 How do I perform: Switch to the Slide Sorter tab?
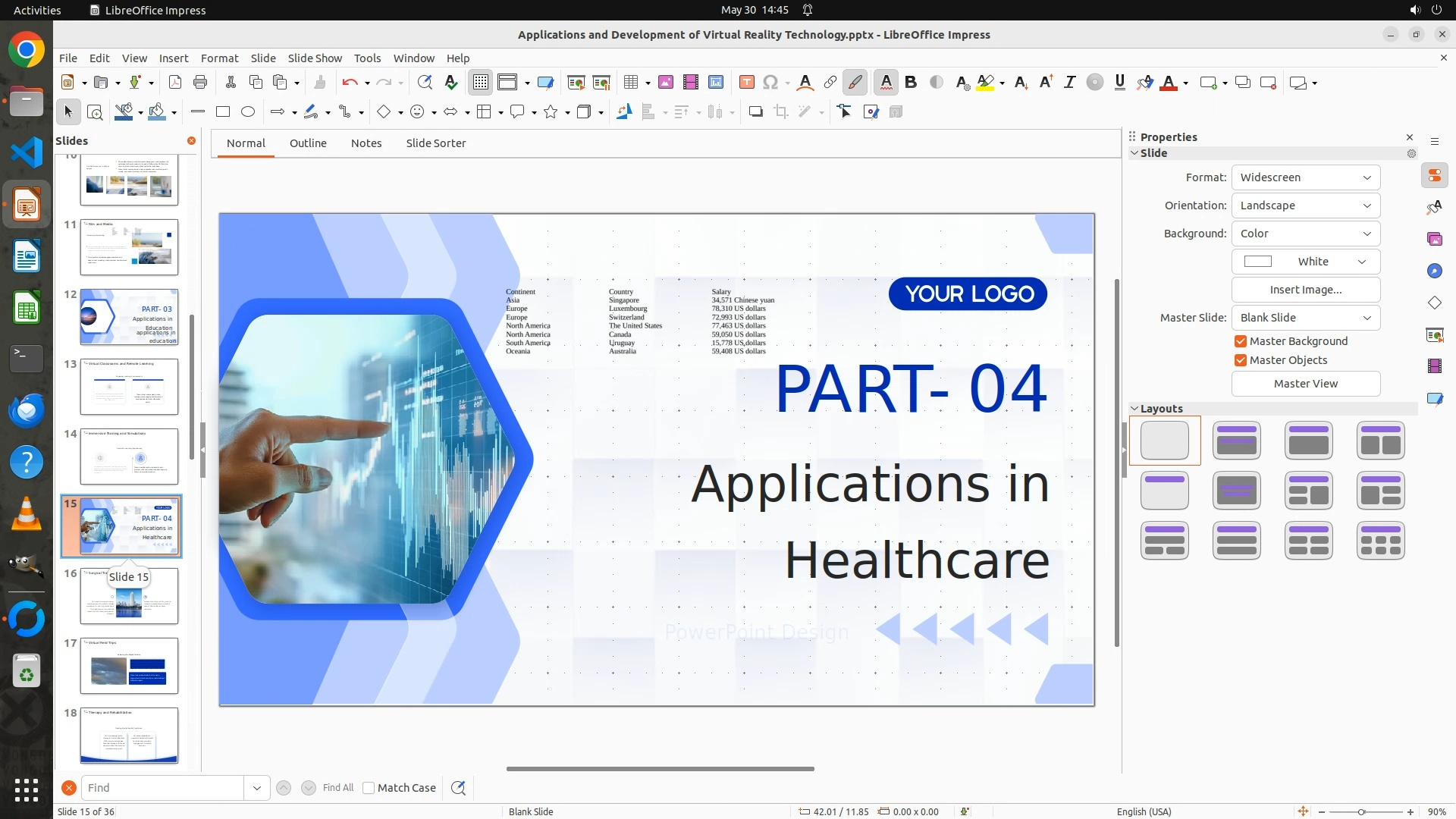(x=435, y=143)
